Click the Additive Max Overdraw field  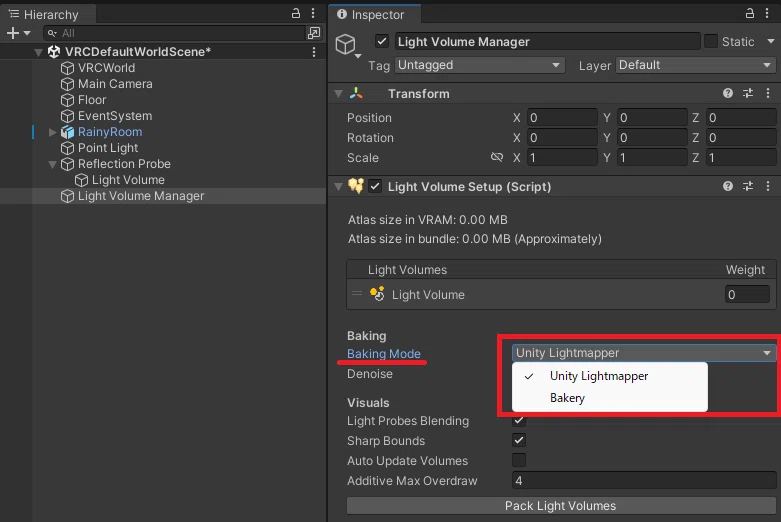tap(644, 480)
